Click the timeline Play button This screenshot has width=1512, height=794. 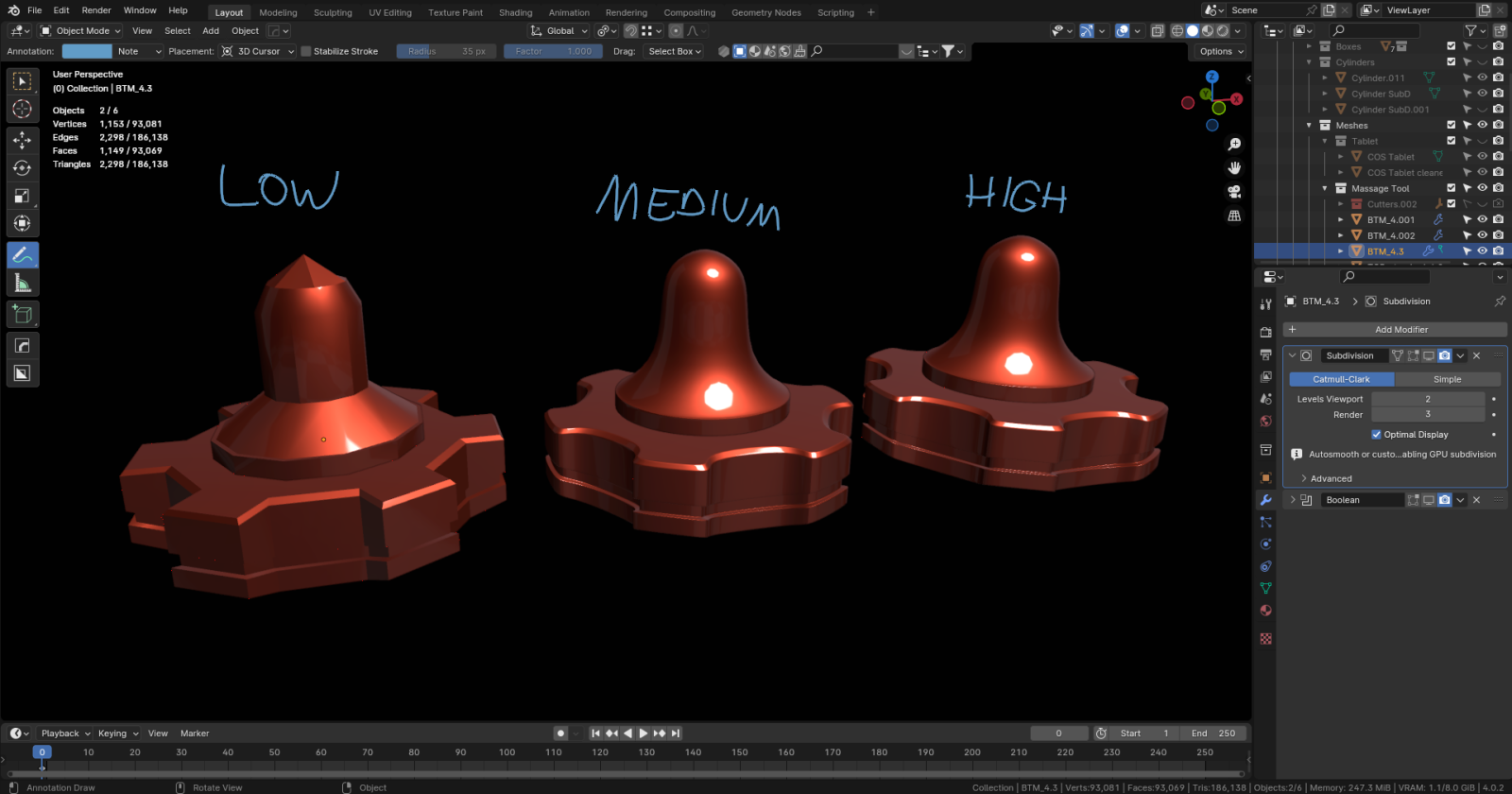(644, 734)
